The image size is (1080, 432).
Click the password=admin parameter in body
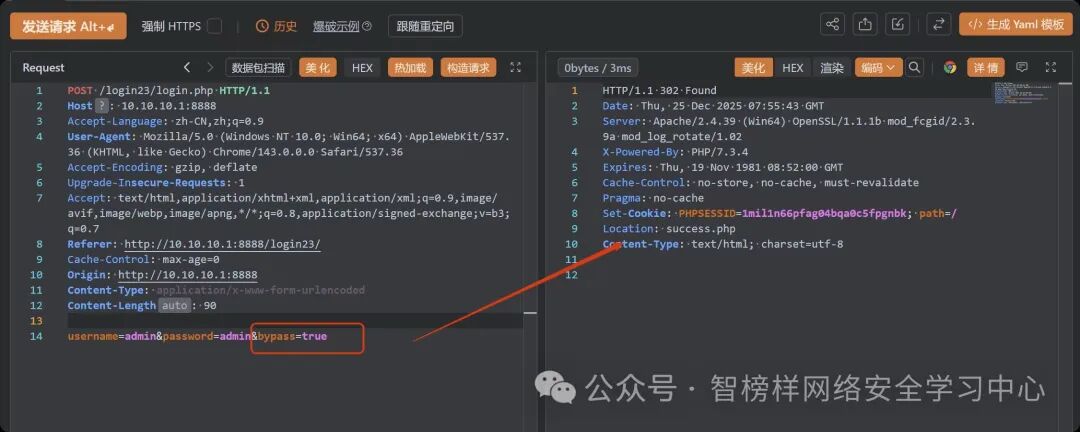[x=206, y=336]
